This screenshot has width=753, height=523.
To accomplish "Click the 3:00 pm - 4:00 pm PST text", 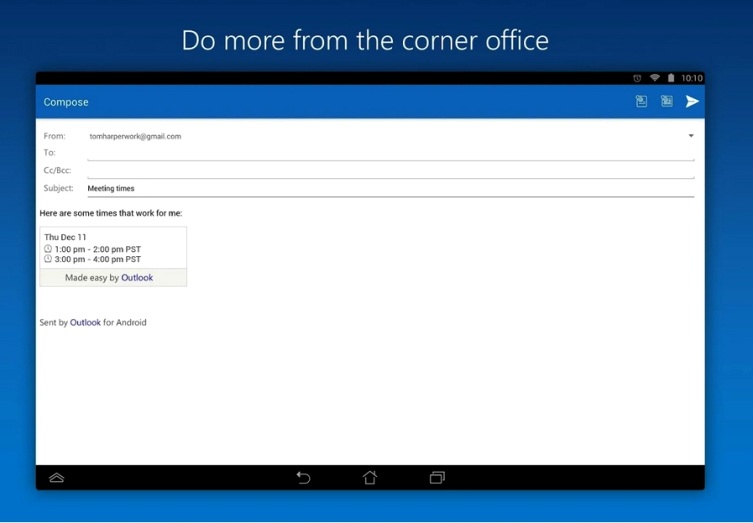I will [x=97, y=259].
